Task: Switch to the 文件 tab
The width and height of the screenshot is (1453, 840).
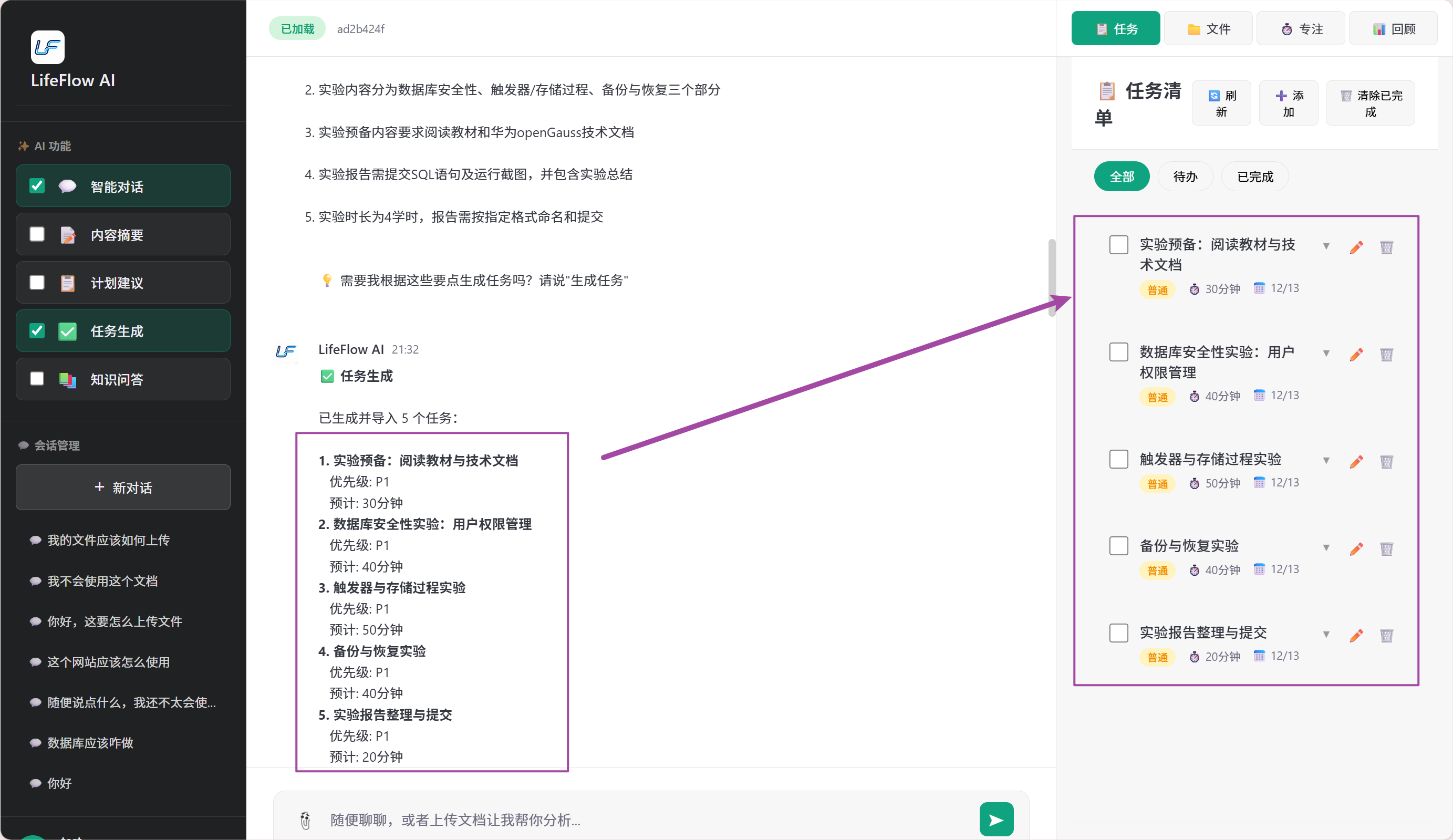Action: click(x=1208, y=29)
